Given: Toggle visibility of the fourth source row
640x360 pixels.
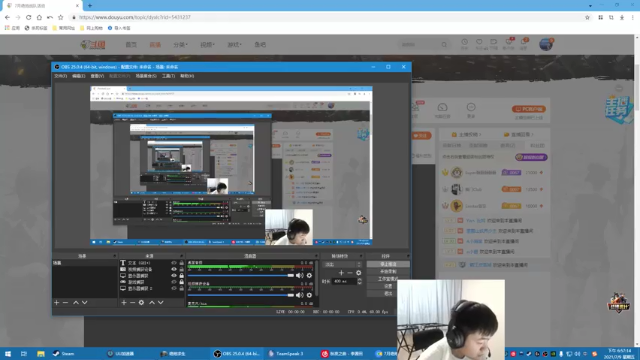Looking at the screenshot, I should [174, 282].
